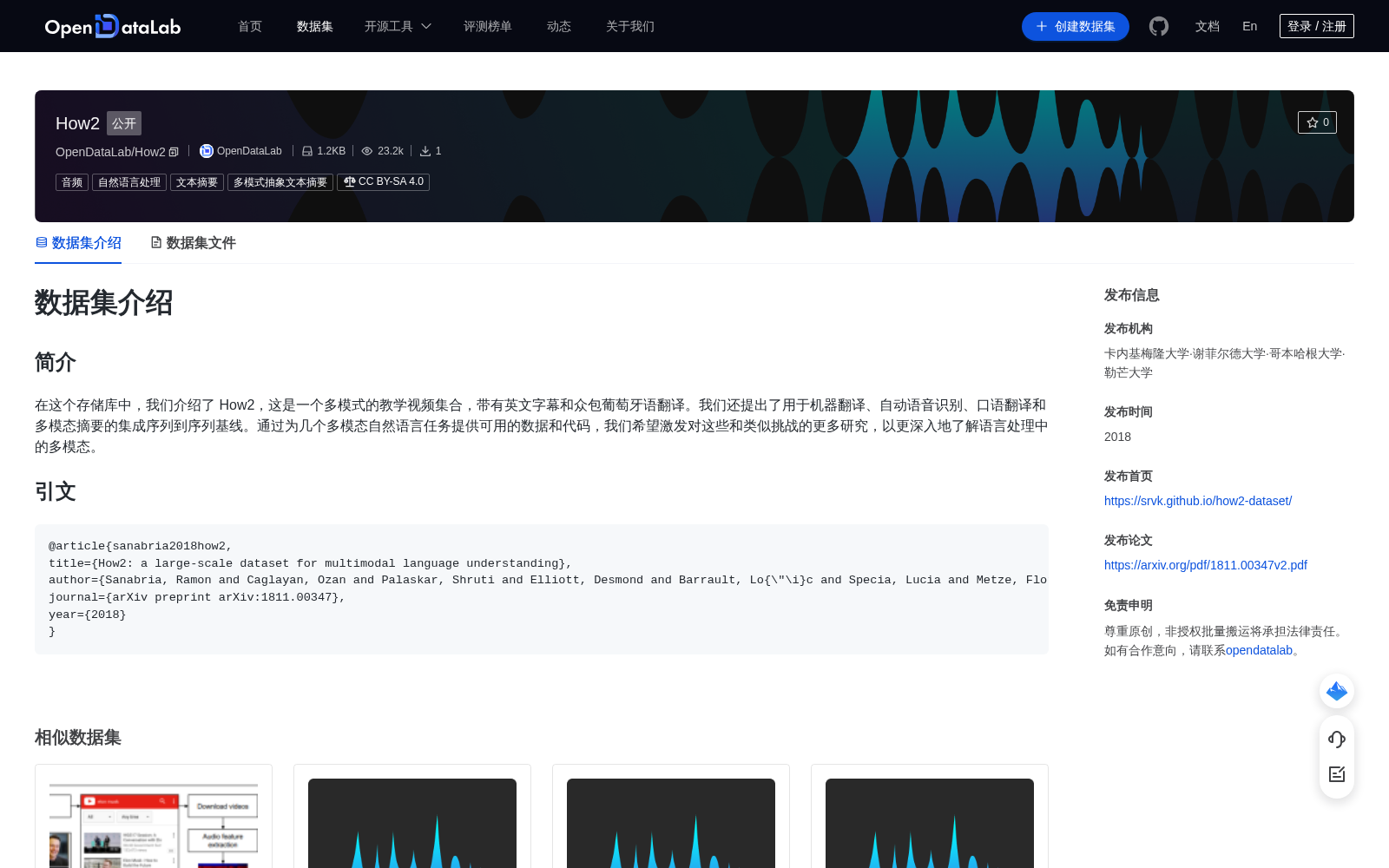The width and height of the screenshot is (1389, 868).
Task: Click the OpenDataLab publisher avatar
Action: tap(207, 151)
